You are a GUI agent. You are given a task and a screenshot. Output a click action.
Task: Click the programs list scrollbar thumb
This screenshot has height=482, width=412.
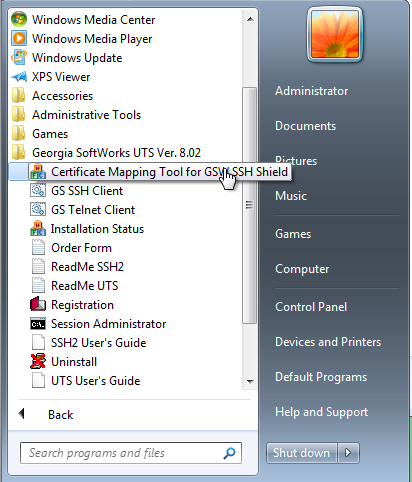249,205
